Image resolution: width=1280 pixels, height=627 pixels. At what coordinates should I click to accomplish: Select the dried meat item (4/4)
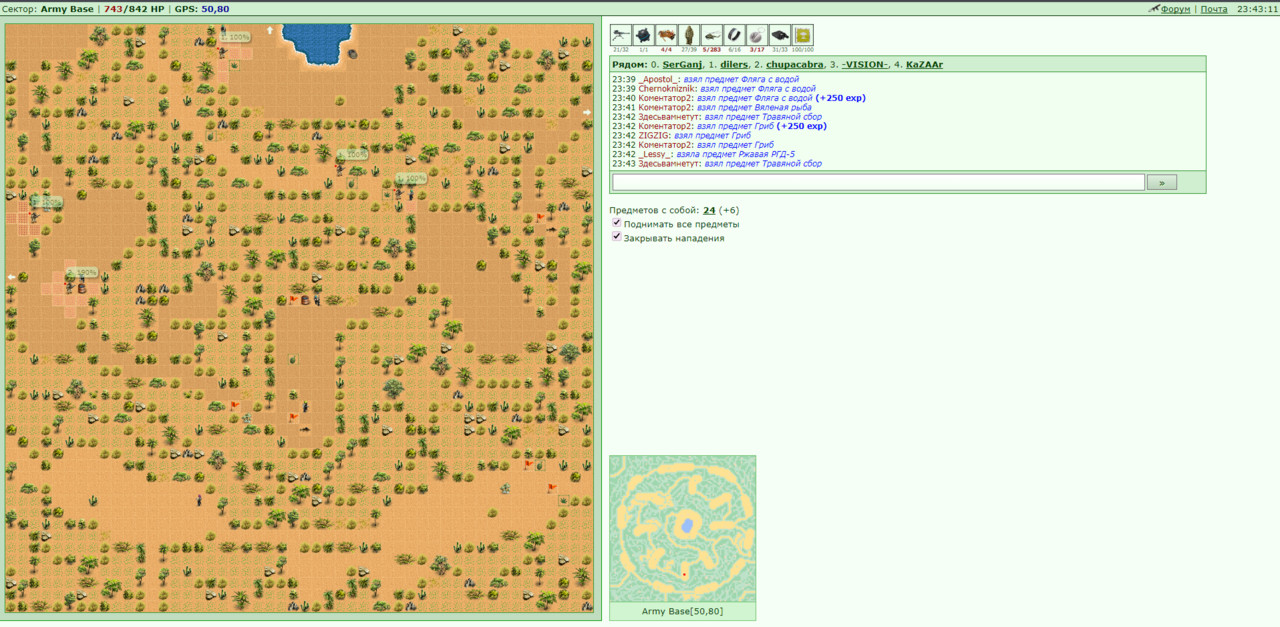(x=666, y=35)
